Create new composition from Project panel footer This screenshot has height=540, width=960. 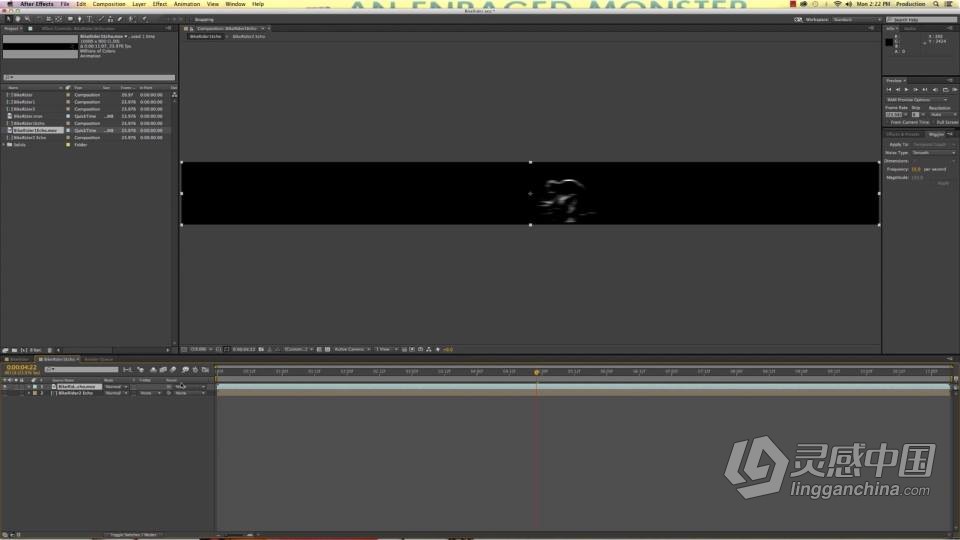pyautogui.click(x=23, y=350)
